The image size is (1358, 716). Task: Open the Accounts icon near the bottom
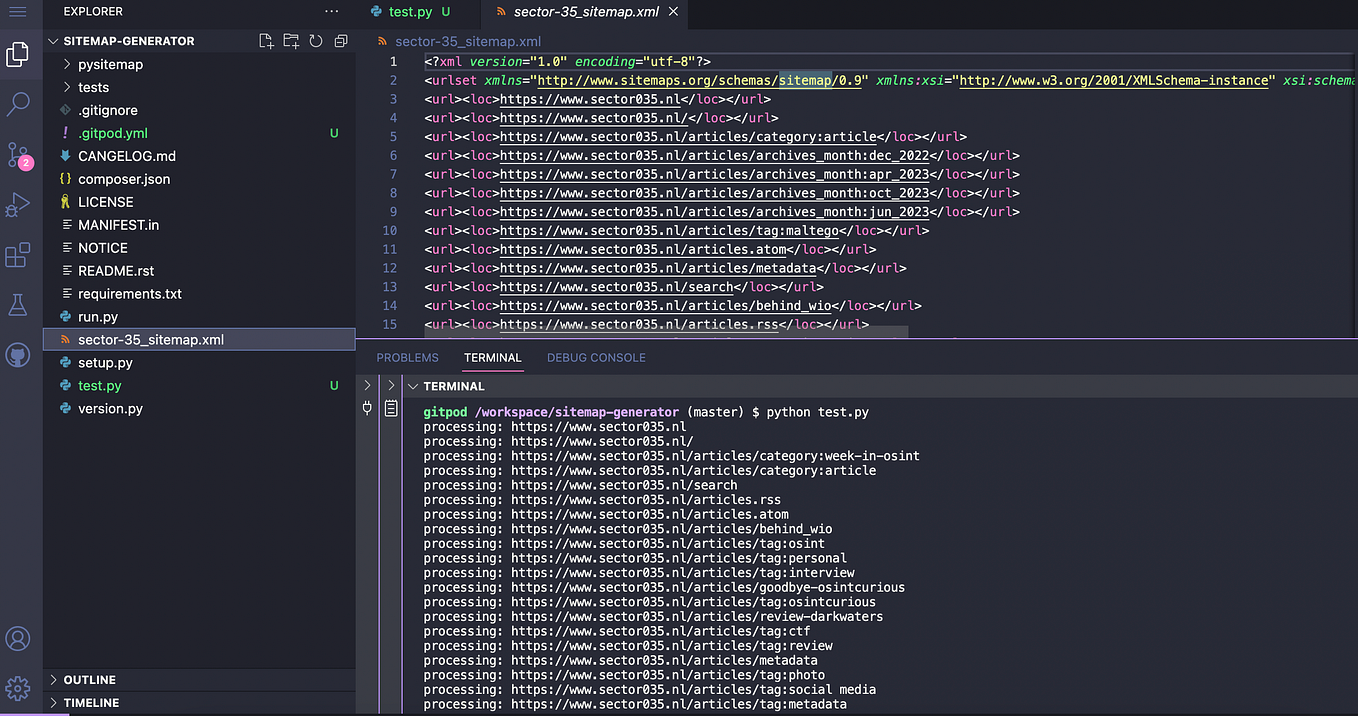[18, 638]
